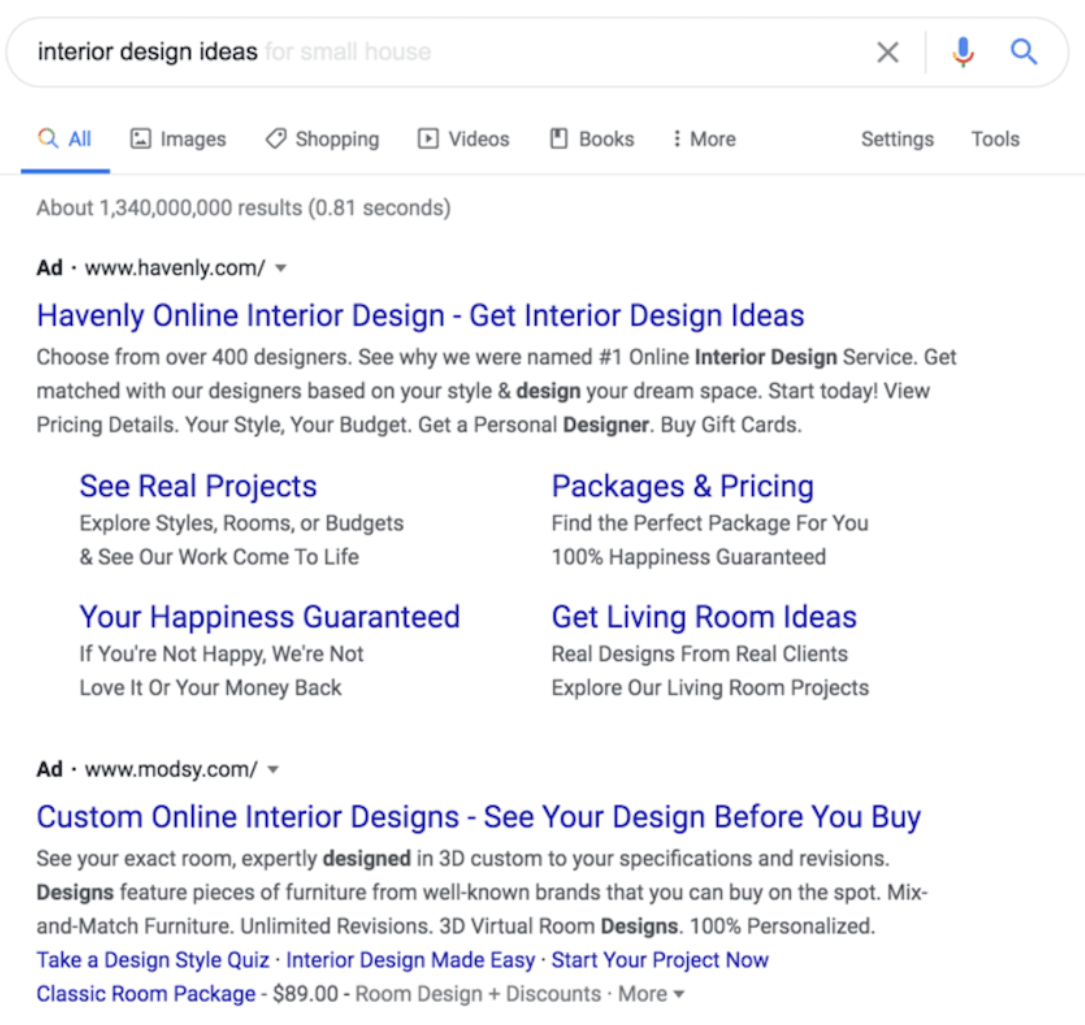Click the blue magnifying glass search icon
This screenshot has width=1085, height=1025.
(x=1023, y=52)
